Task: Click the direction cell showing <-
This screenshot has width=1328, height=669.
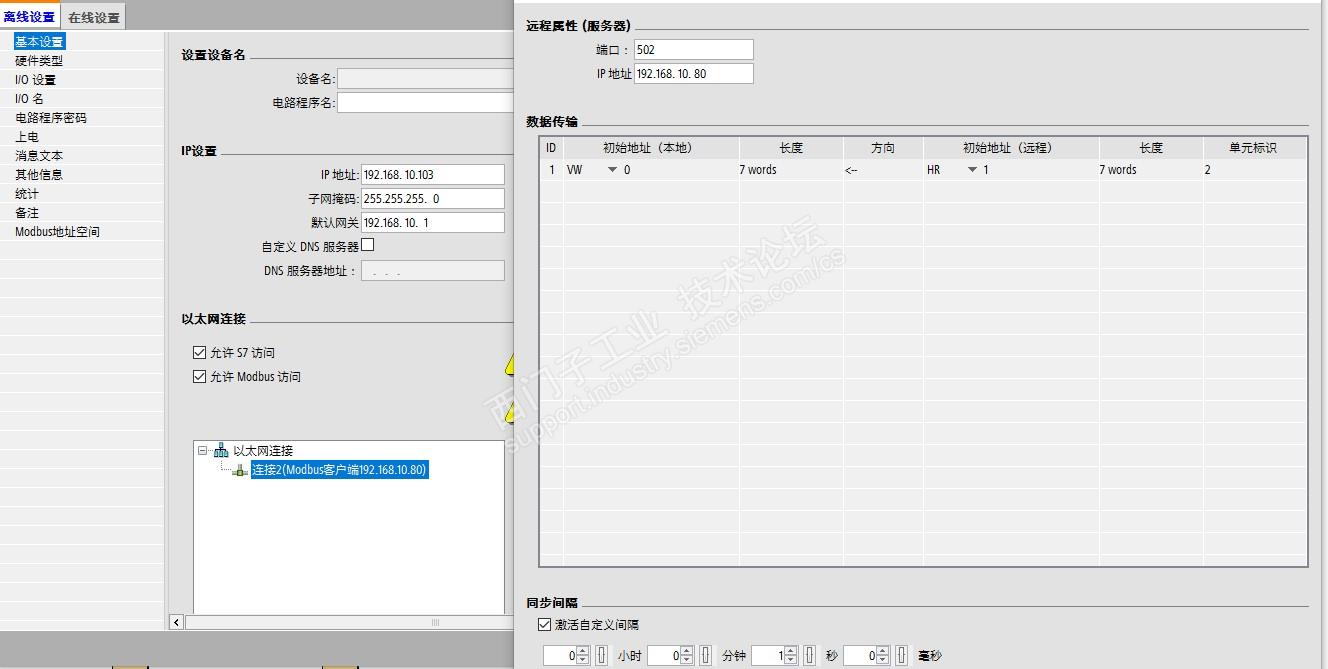Action: click(883, 170)
